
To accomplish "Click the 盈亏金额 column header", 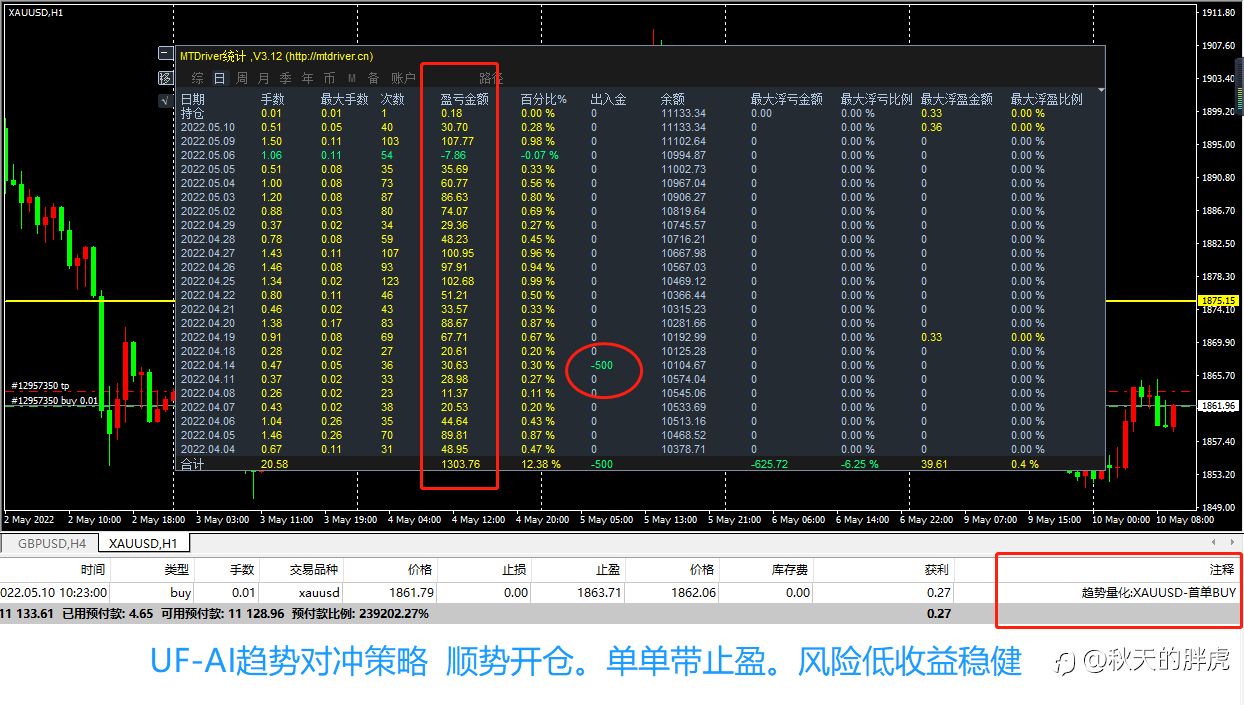I will click(465, 100).
